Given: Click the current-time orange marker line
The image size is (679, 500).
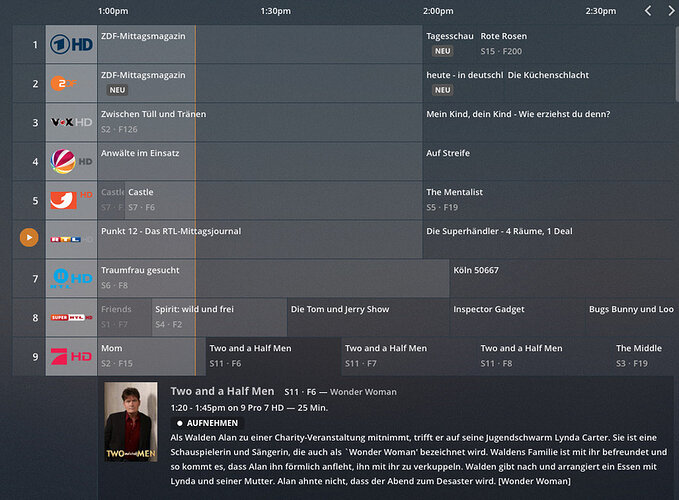Looking at the screenshot, I should (195, 200).
